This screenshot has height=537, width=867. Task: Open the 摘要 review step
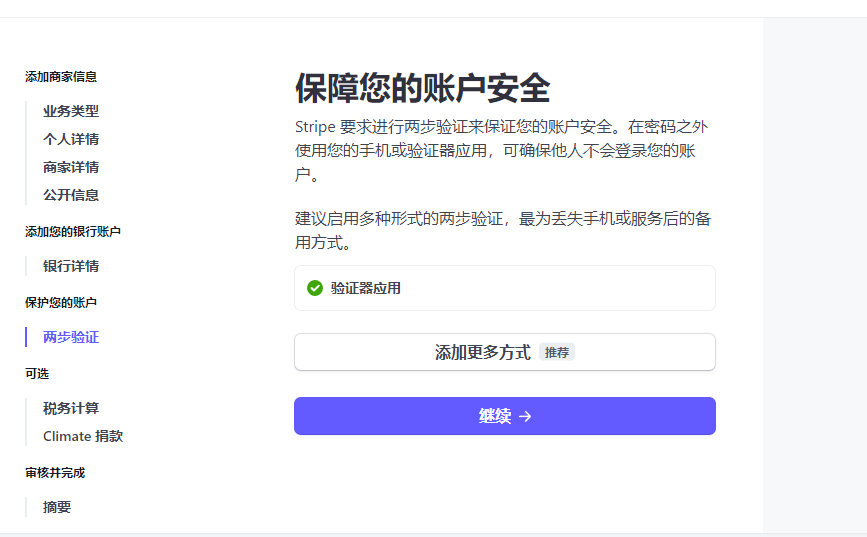point(57,507)
